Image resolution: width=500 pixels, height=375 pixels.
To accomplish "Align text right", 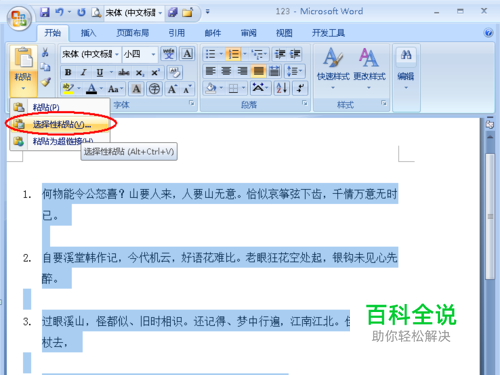I will pos(242,71).
